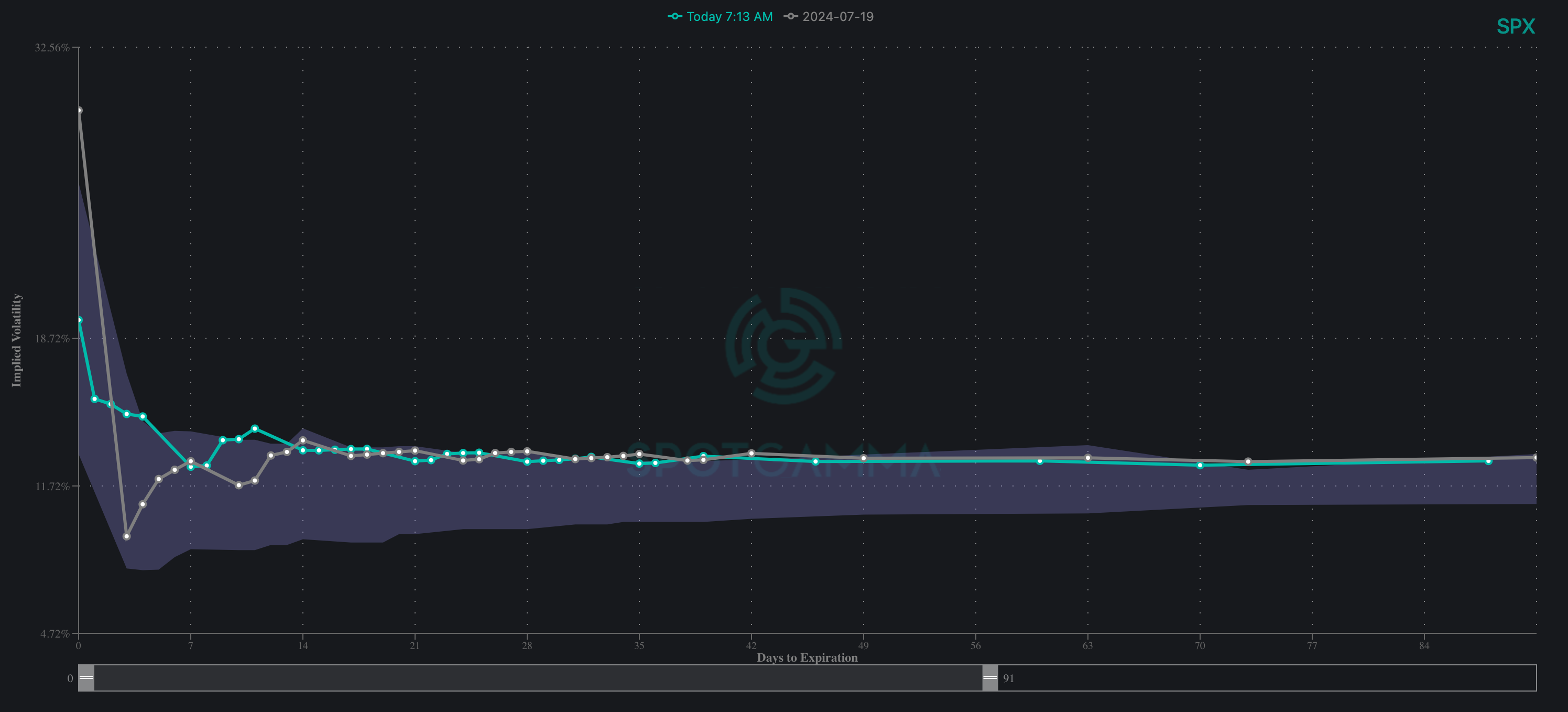Select the gray data point at day 14
Screen dimensions: 1568x712
coord(302,440)
